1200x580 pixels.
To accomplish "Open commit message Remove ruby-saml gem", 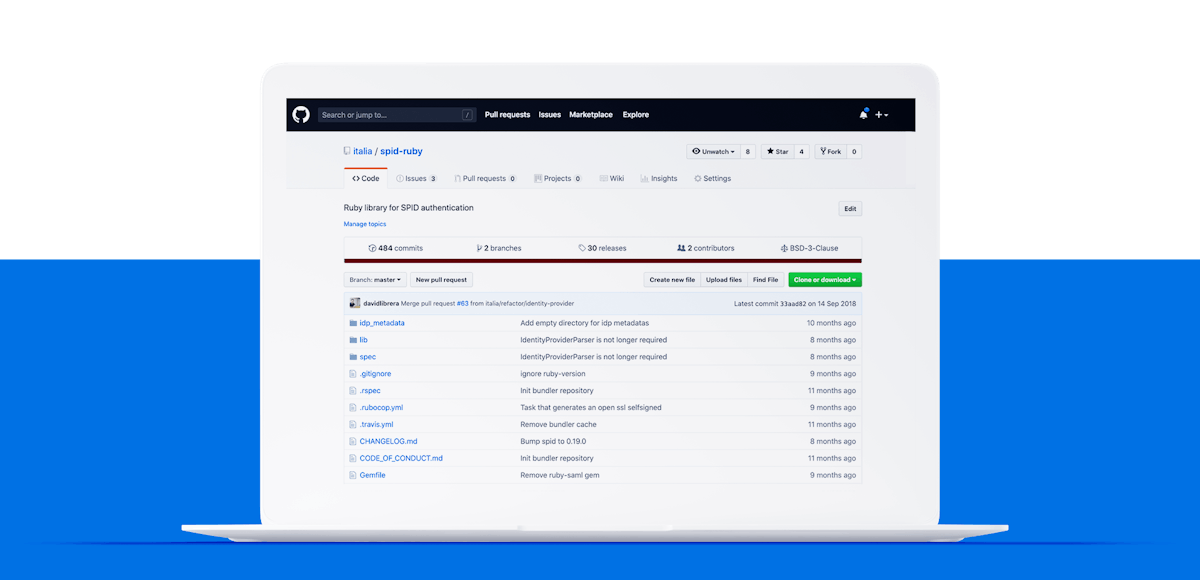I will 560,475.
